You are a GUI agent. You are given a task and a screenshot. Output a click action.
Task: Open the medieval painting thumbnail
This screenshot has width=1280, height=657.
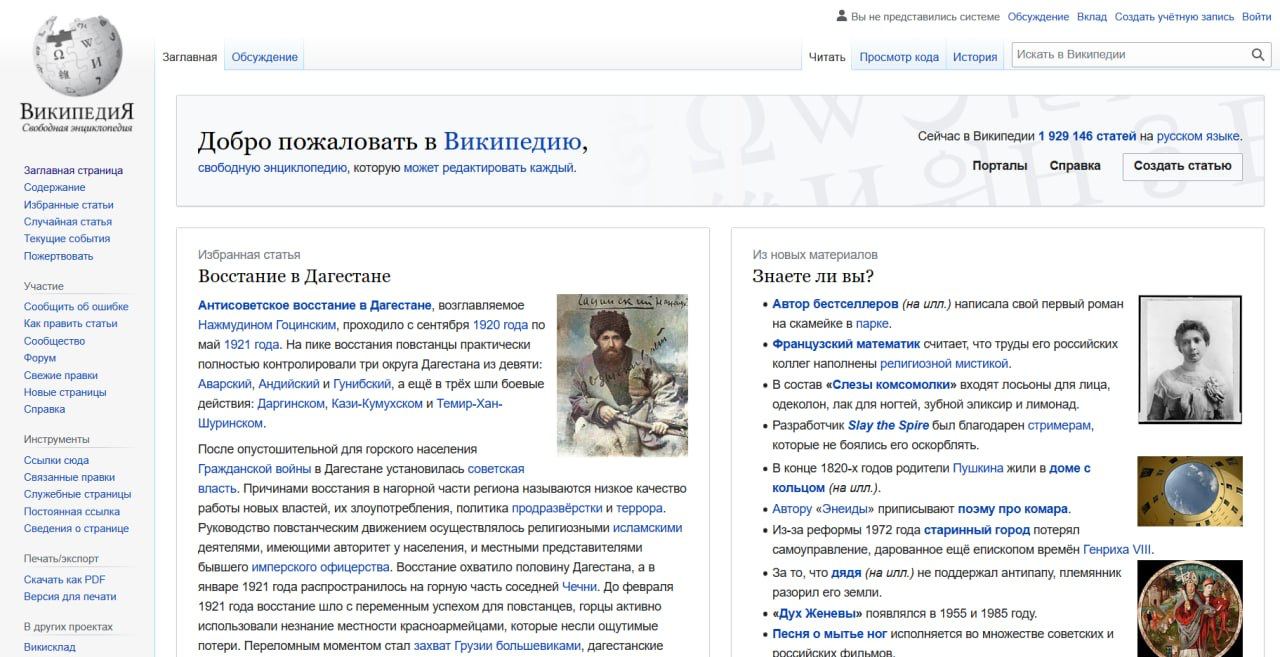pyautogui.click(x=1190, y=608)
